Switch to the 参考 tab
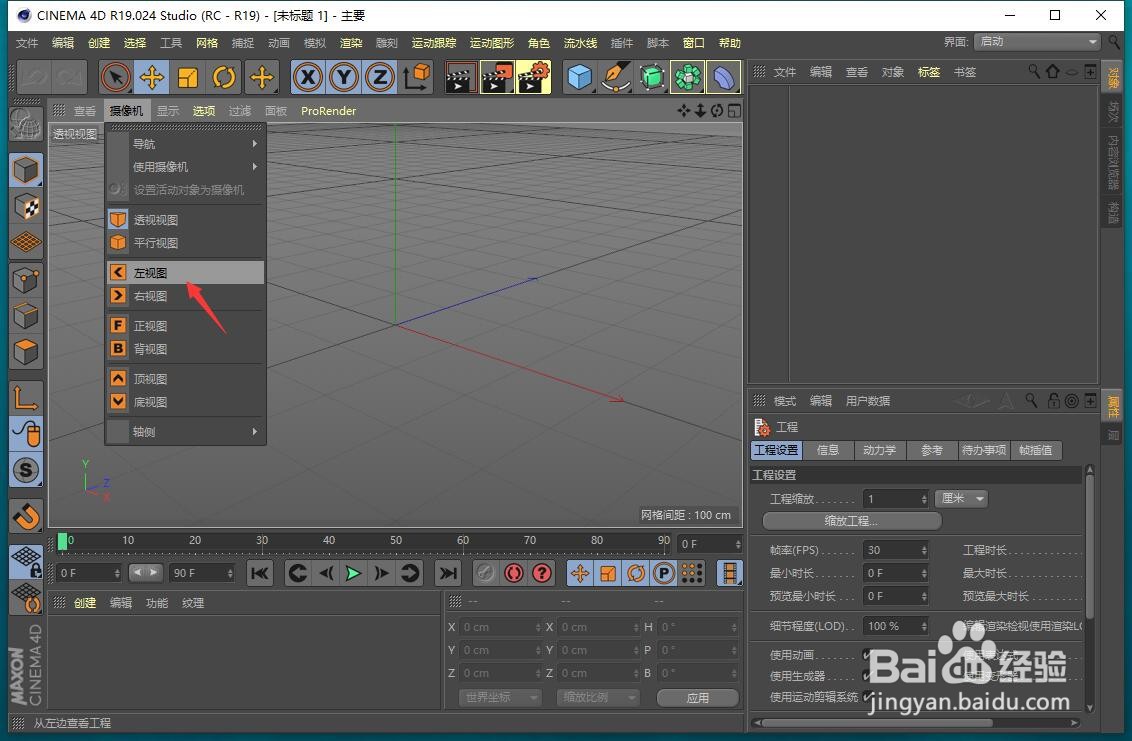This screenshot has width=1132, height=741. 931,450
